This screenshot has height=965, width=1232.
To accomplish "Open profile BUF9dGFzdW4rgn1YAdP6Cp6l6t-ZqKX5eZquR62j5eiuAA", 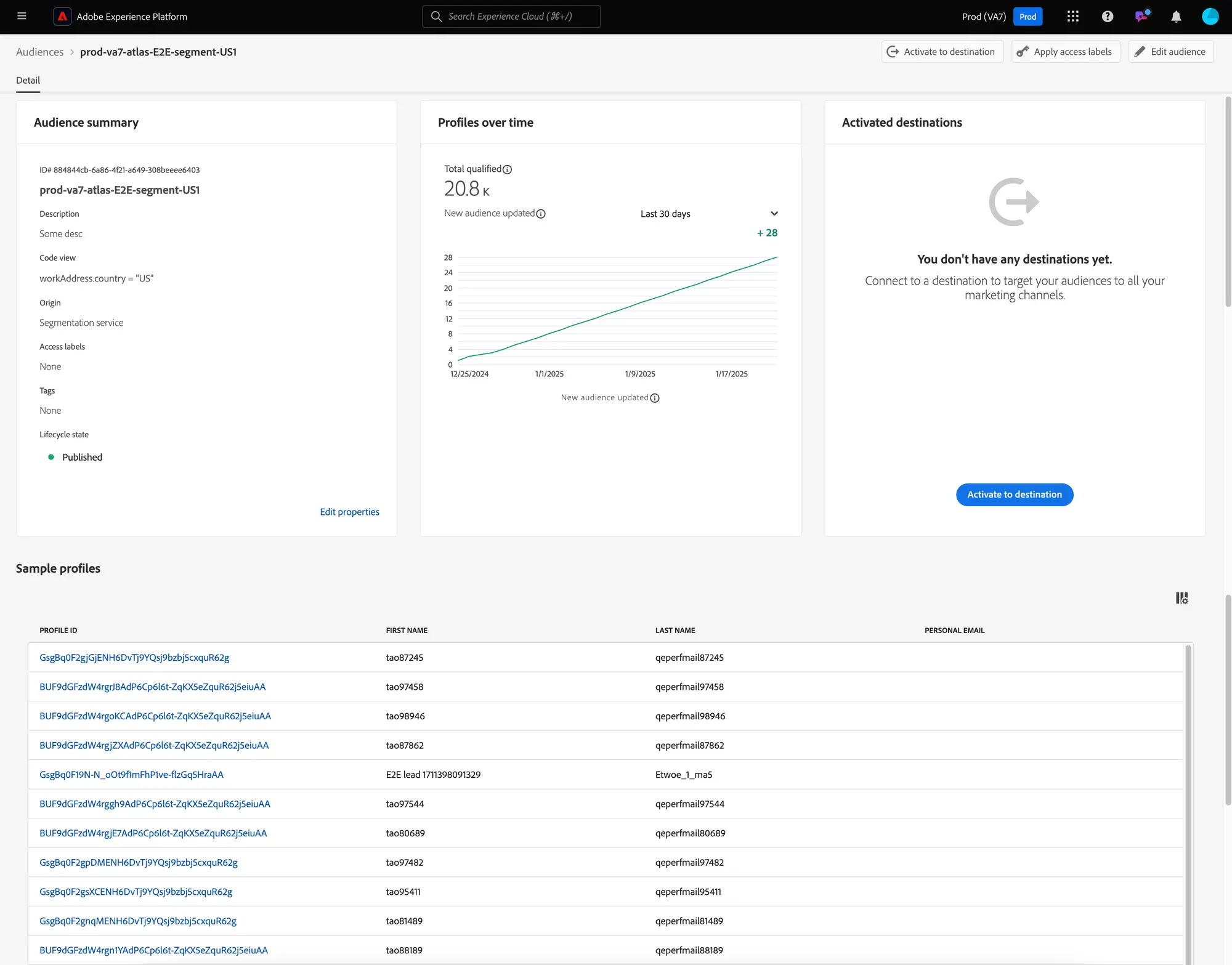I will tap(153, 950).
